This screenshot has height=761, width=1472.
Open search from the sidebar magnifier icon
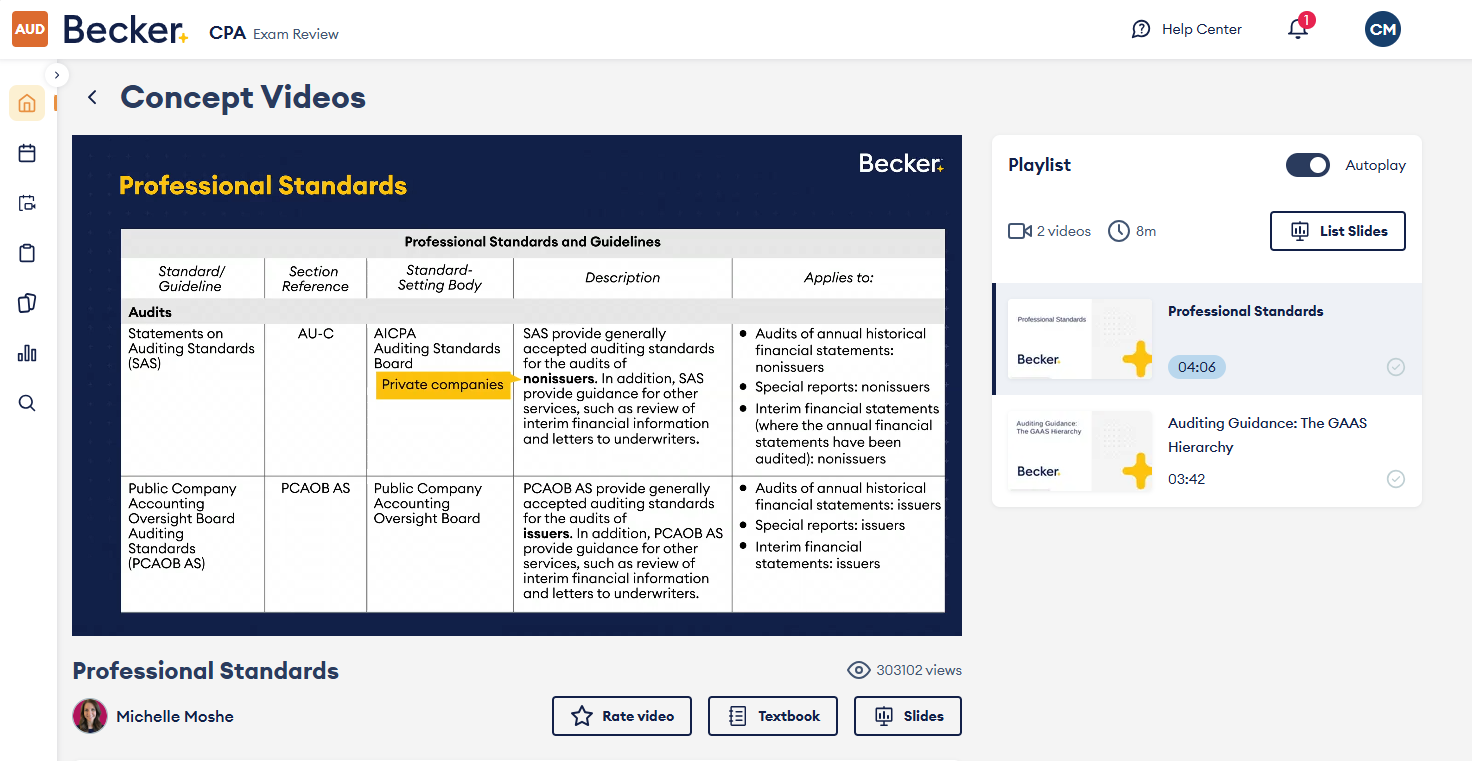26,402
